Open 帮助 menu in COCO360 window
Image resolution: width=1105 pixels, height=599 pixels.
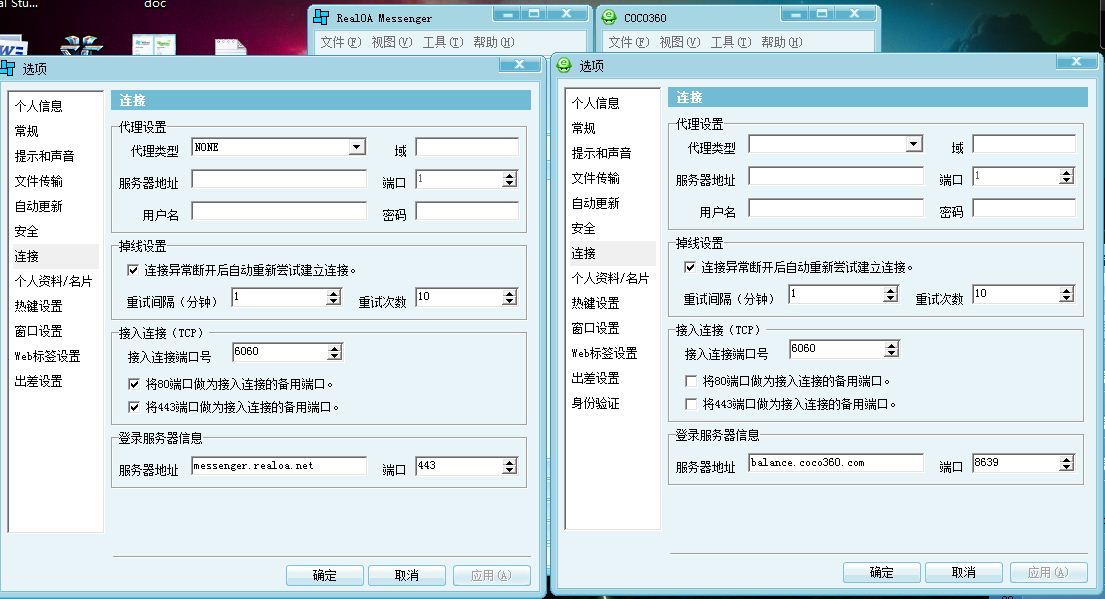click(x=782, y=42)
